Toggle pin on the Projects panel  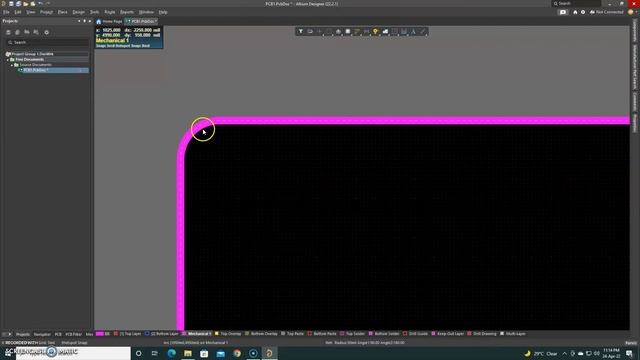(84, 21)
